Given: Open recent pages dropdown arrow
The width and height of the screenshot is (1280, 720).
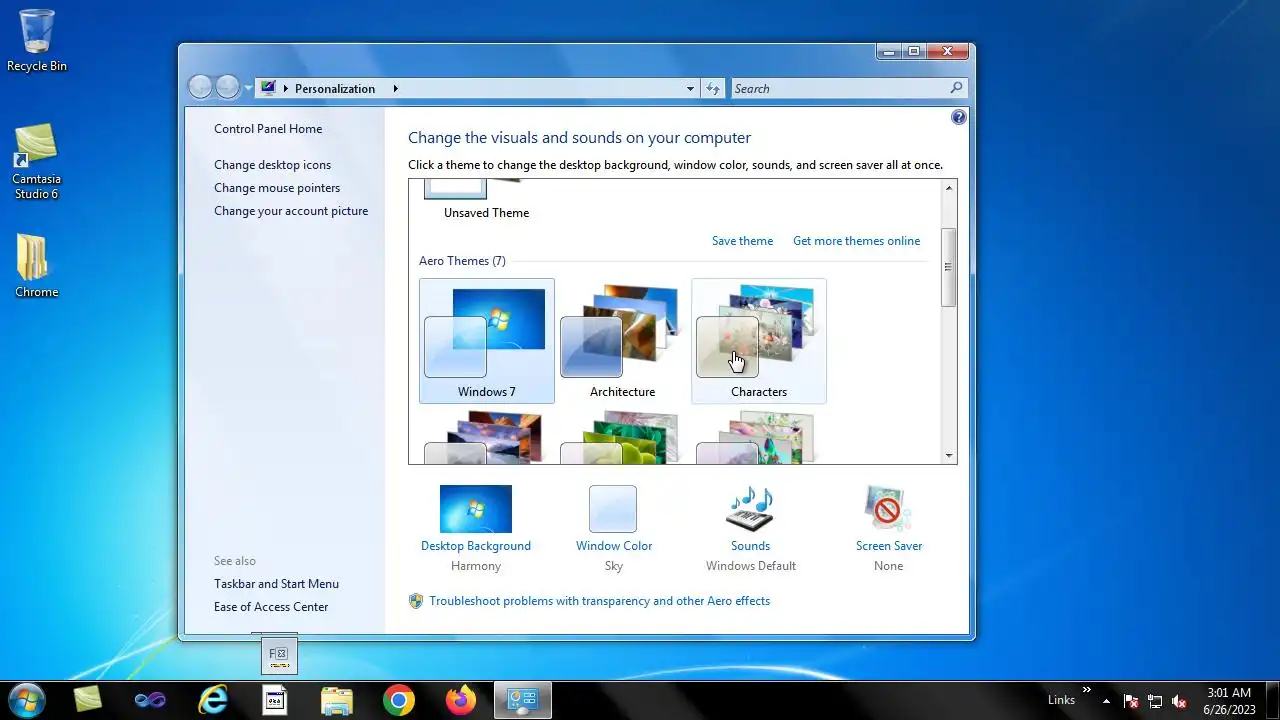Looking at the screenshot, I should click(248, 89).
